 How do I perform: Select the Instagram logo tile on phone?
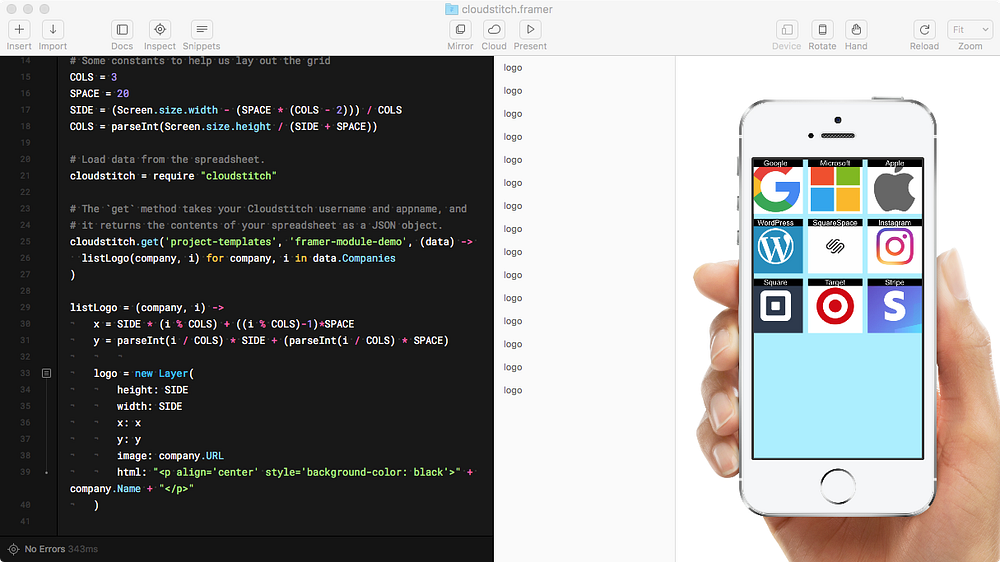pos(894,246)
